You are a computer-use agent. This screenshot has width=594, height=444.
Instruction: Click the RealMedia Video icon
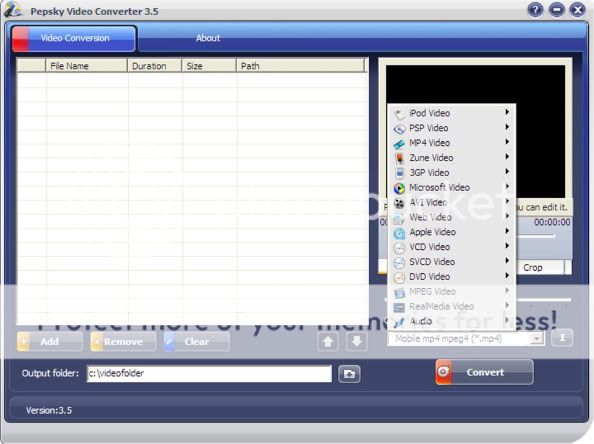coord(399,307)
